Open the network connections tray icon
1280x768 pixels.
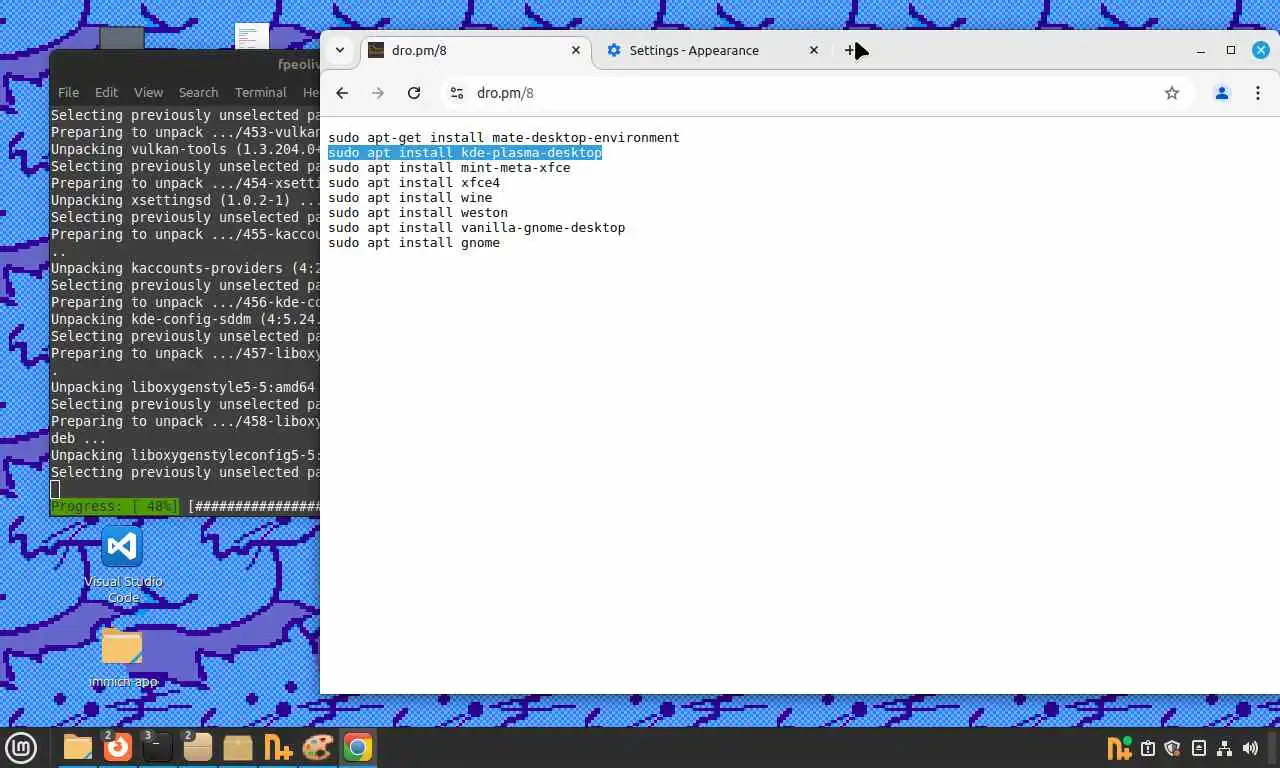point(1224,748)
